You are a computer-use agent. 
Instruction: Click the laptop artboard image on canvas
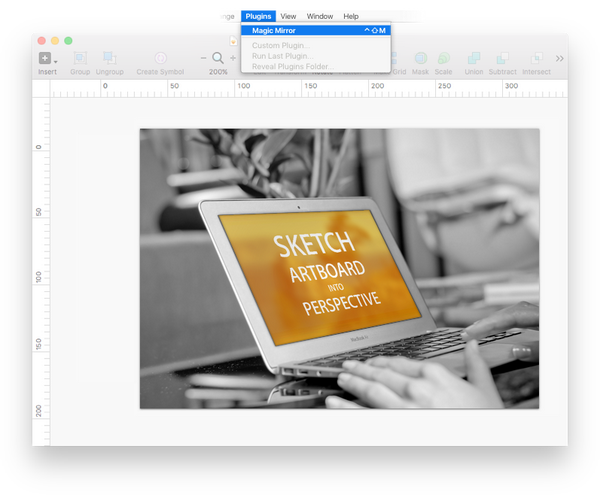pyautogui.click(x=339, y=269)
